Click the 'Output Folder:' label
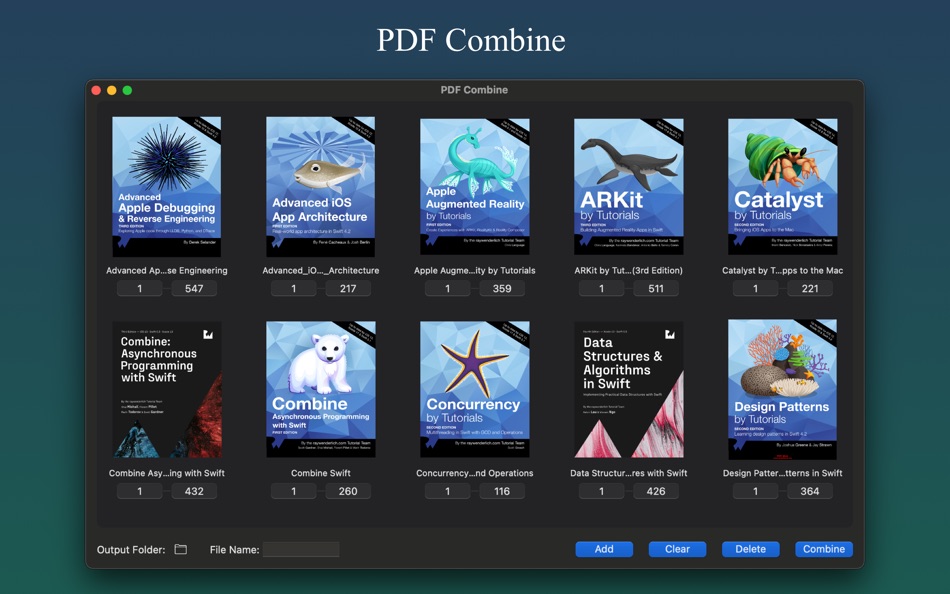Screen dimensions: 950x594 tap(131, 550)
